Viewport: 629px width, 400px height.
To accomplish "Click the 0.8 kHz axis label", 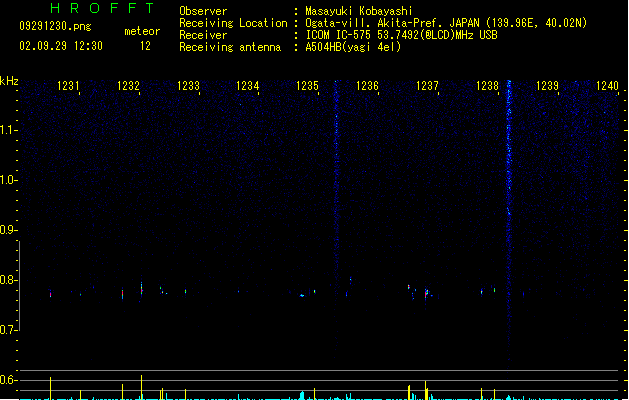I will 8,280.
